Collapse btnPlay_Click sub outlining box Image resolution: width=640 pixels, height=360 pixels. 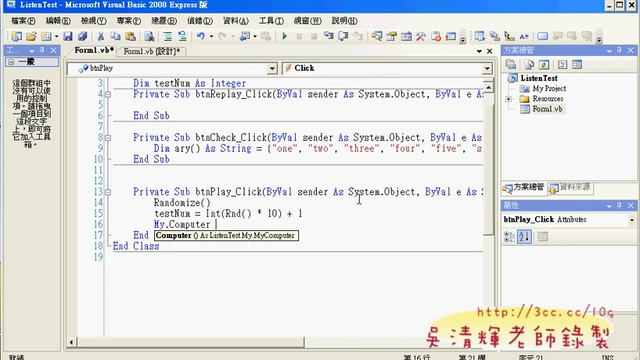(108, 192)
